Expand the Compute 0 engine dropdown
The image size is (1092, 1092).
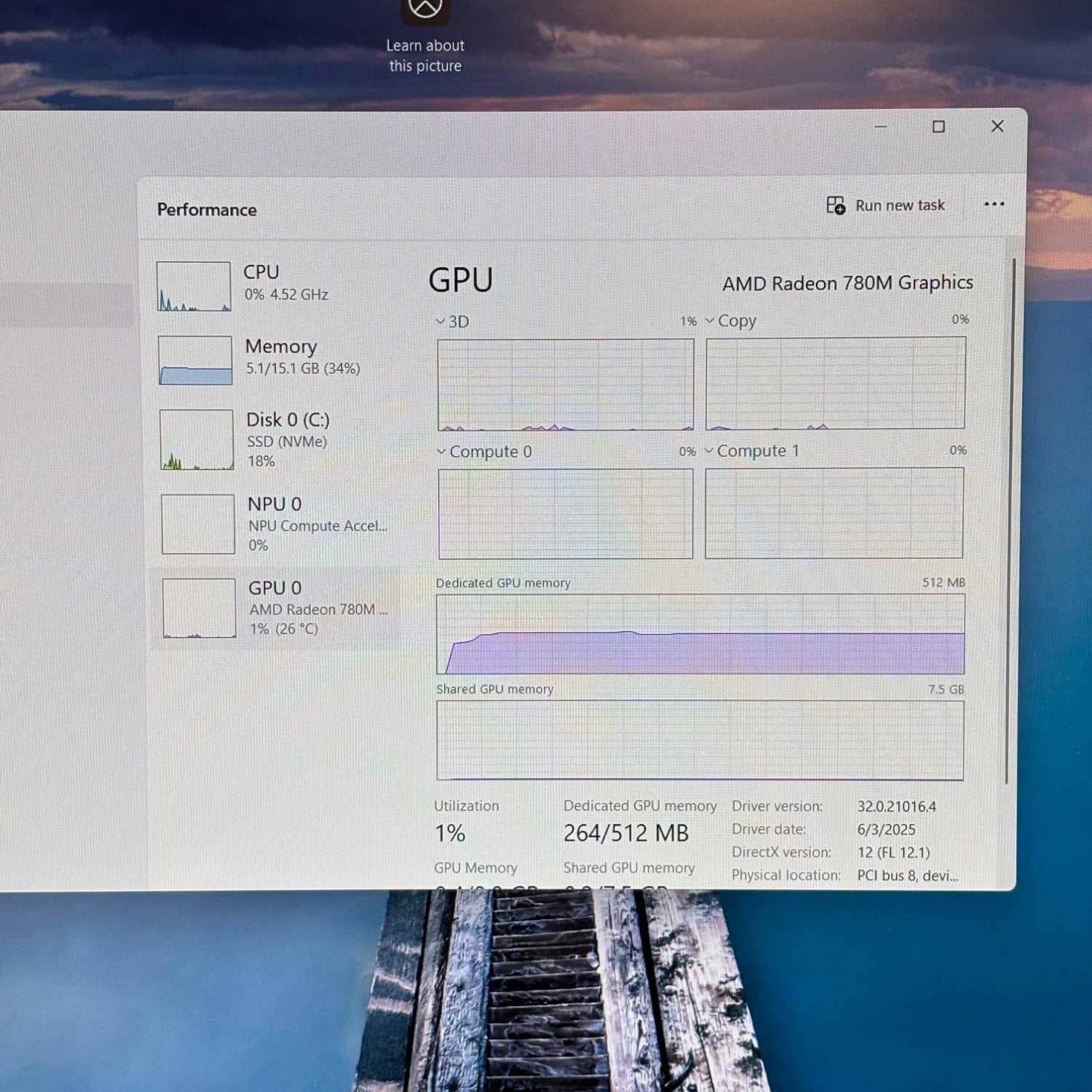click(484, 451)
